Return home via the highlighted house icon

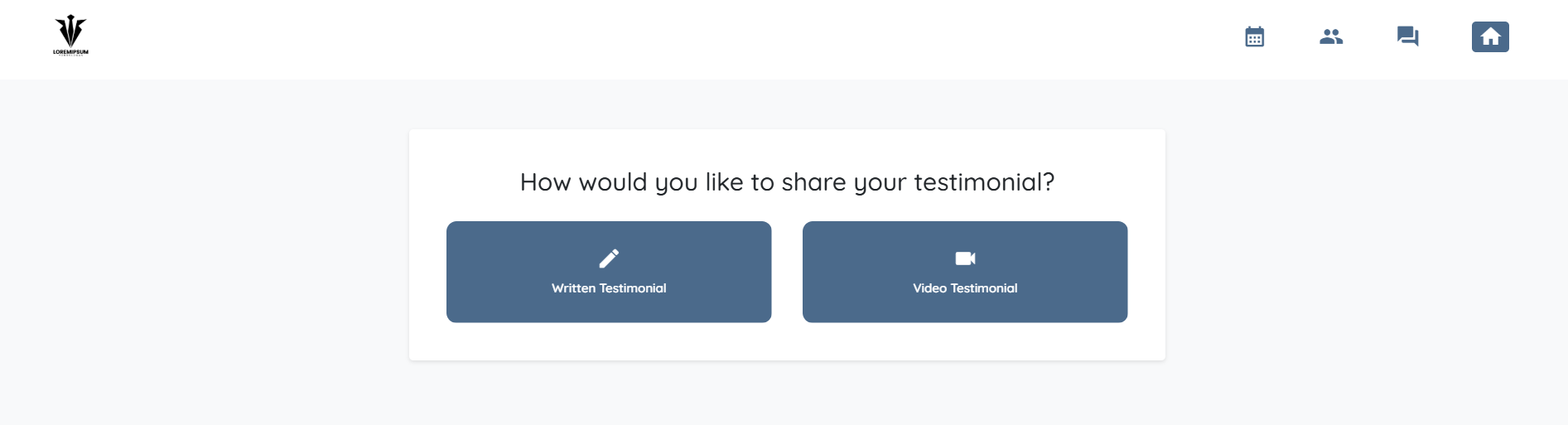pos(1490,37)
